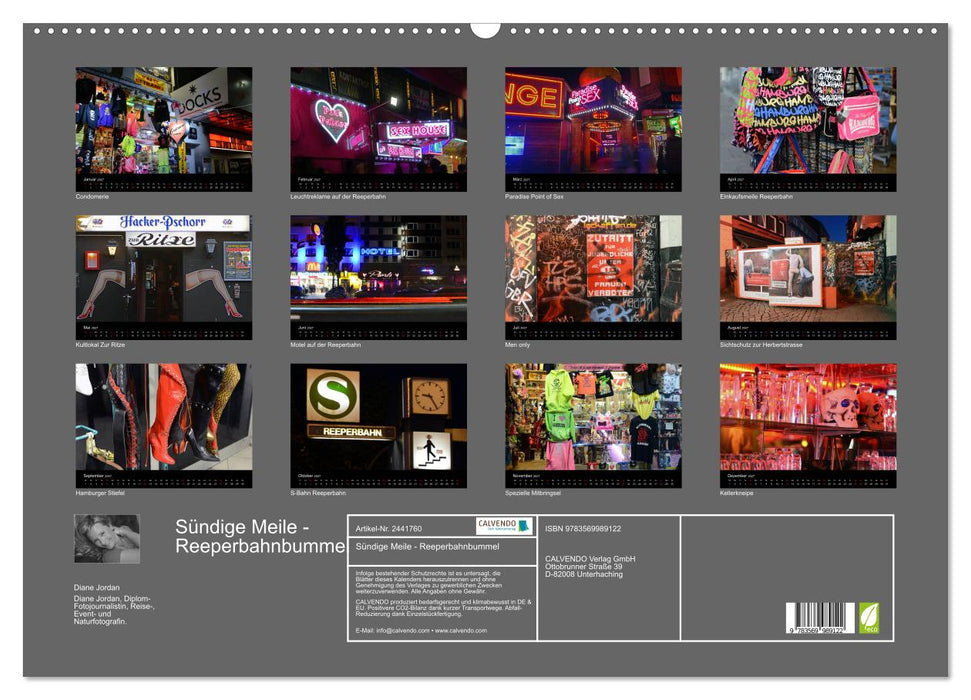Click the caption Paradise Point of Sex
Viewport: 971px width, 700px height.
coord(534,197)
